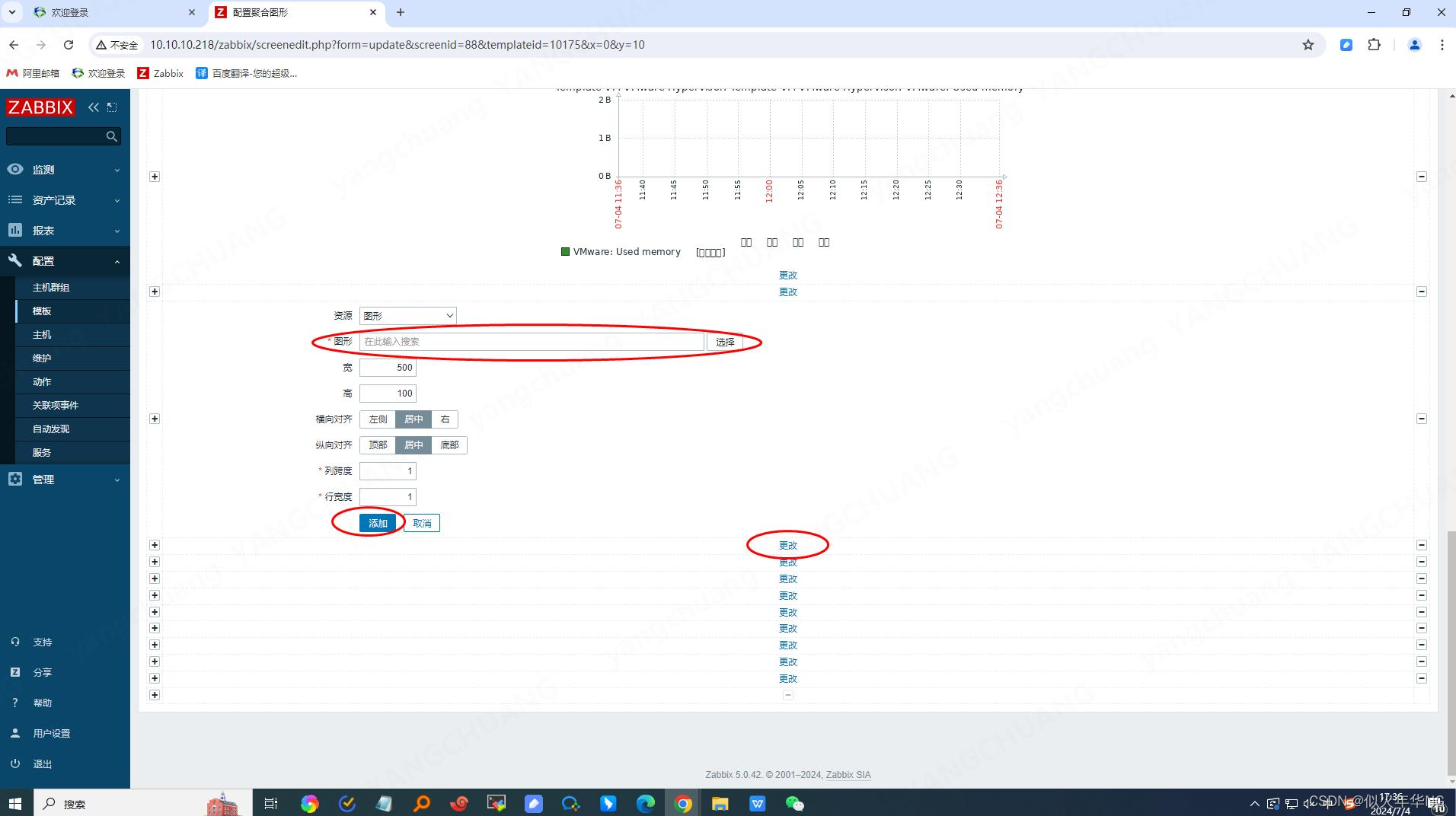Click the centered minus icon below the last 更改 link

(x=788, y=695)
